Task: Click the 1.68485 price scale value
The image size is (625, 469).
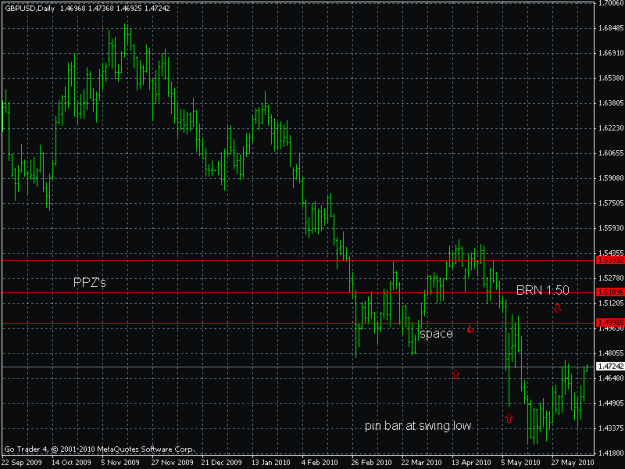Action: tap(610, 28)
